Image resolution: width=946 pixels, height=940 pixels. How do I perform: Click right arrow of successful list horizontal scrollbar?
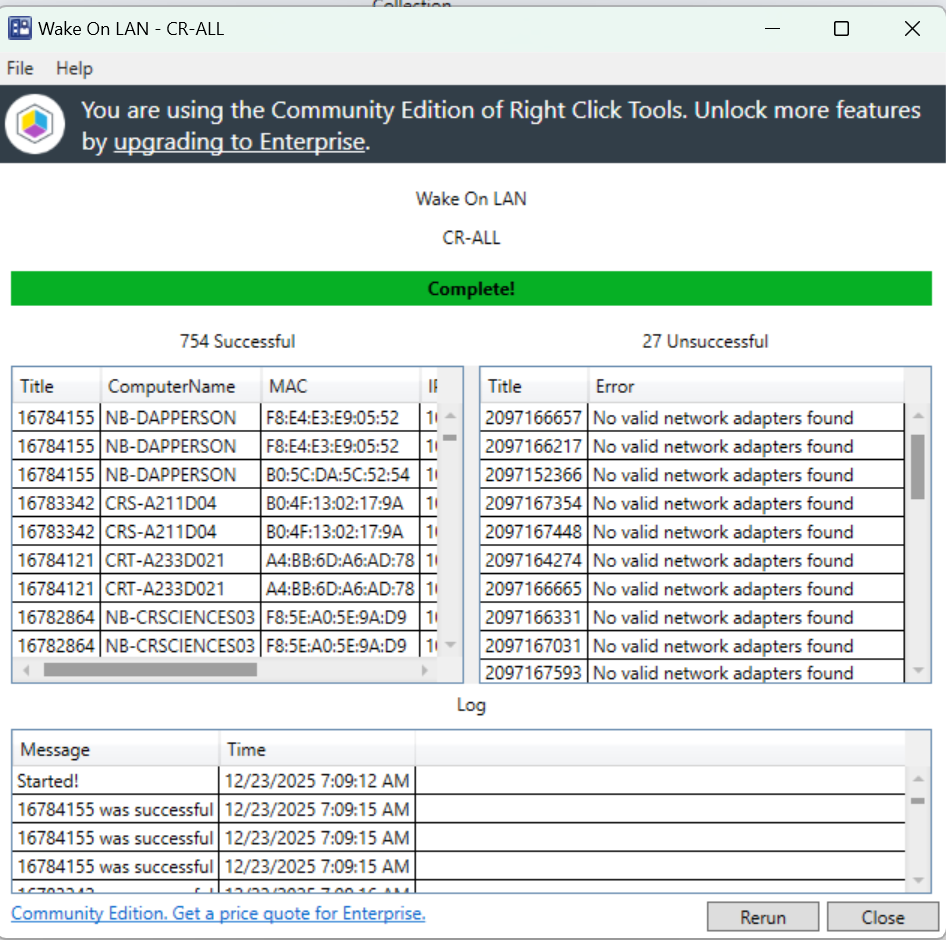click(x=425, y=670)
